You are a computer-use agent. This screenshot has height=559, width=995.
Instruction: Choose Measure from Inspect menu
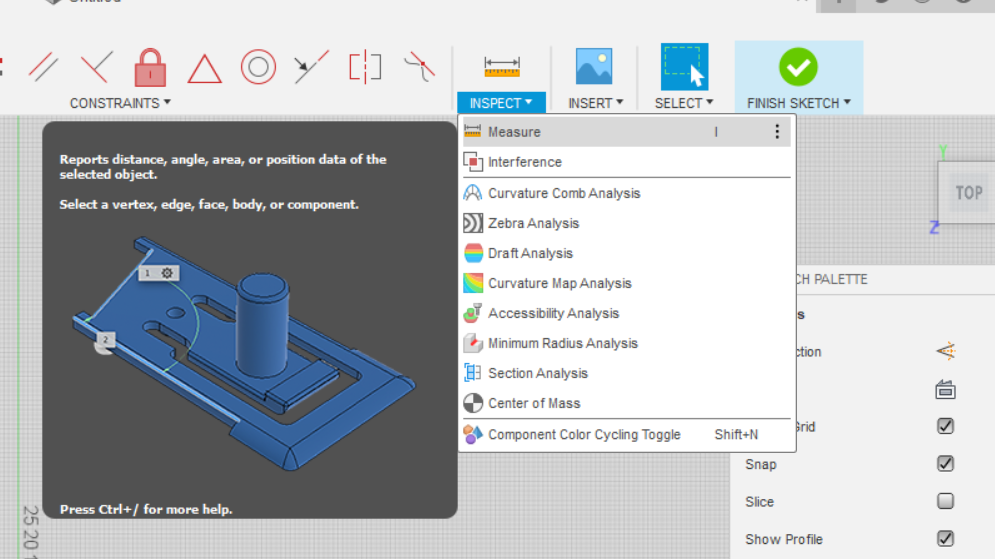(x=626, y=132)
